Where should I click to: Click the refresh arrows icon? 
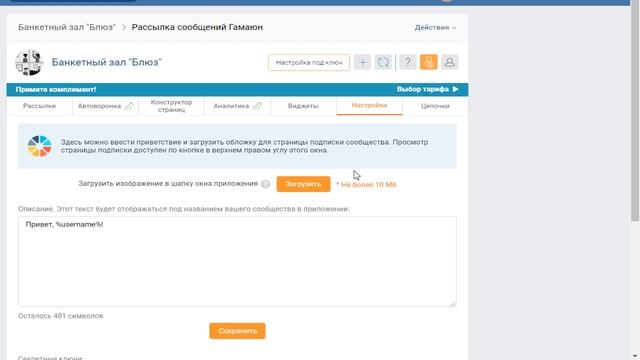(383, 62)
